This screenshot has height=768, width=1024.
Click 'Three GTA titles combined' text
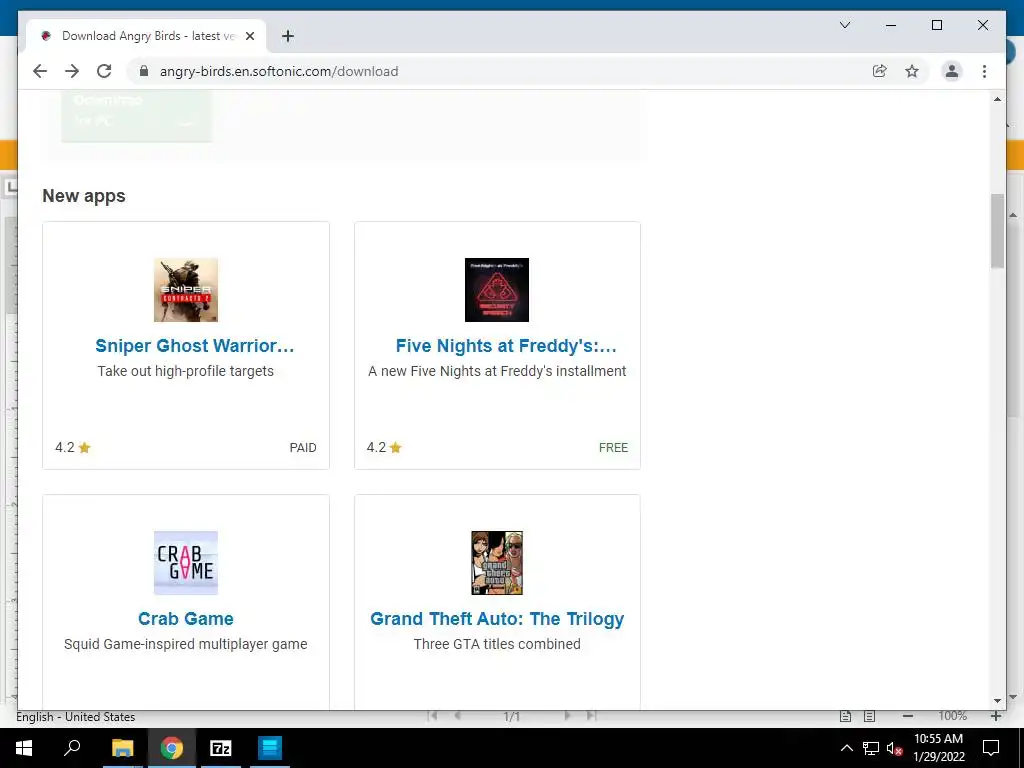point(497,644)
